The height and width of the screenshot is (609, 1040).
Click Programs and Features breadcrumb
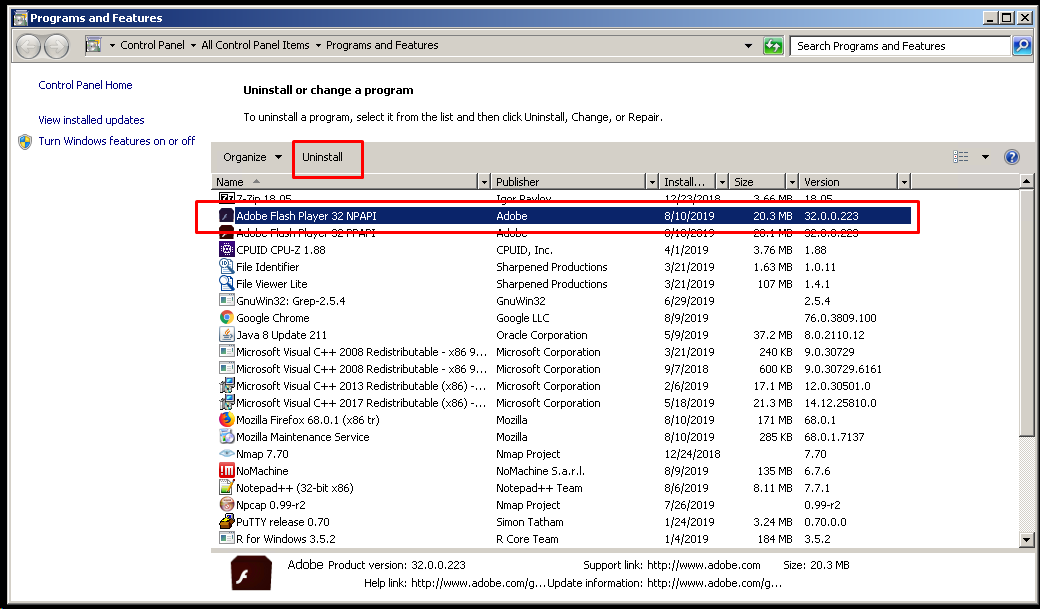pyautogui.click(x=382, y=45)
